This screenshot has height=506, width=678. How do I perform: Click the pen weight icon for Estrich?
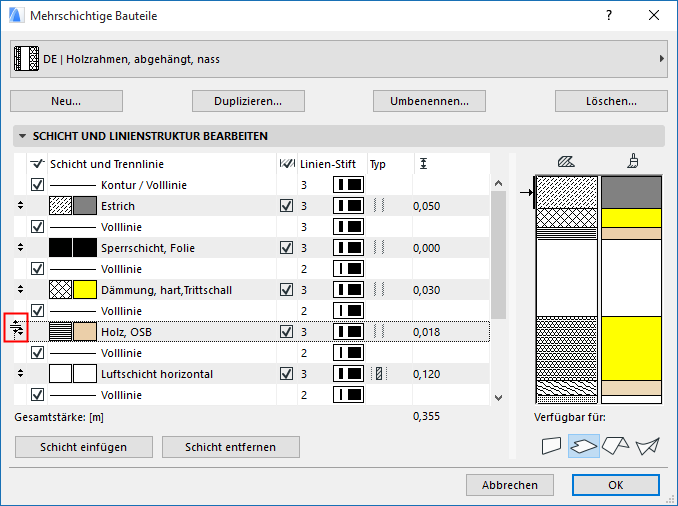coord(348,206)
